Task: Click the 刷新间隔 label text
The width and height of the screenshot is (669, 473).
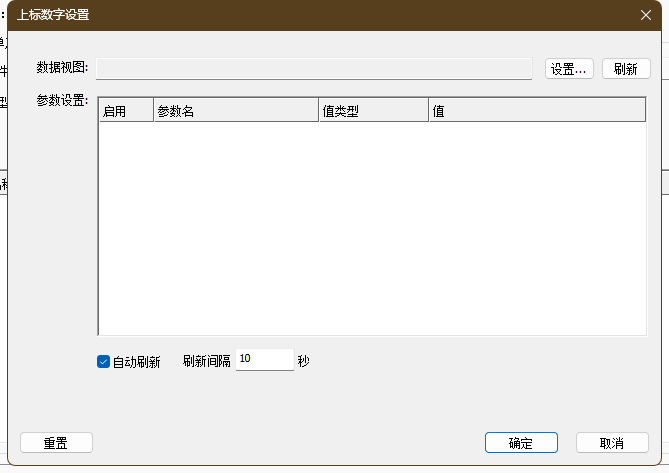Action: pyautogui.click(x=207, y=361)
